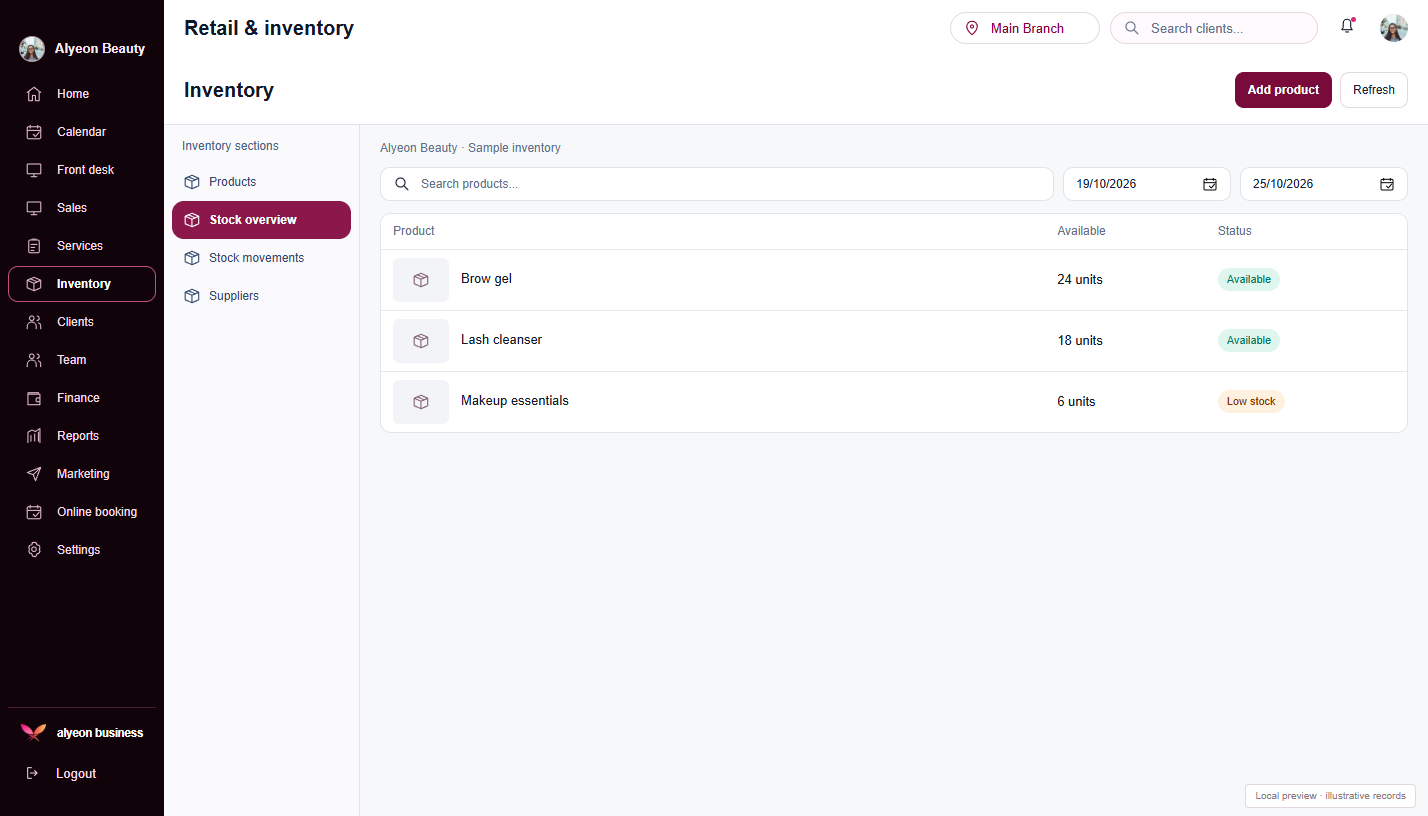Focus the Search clients field

tap(1214, 28)
